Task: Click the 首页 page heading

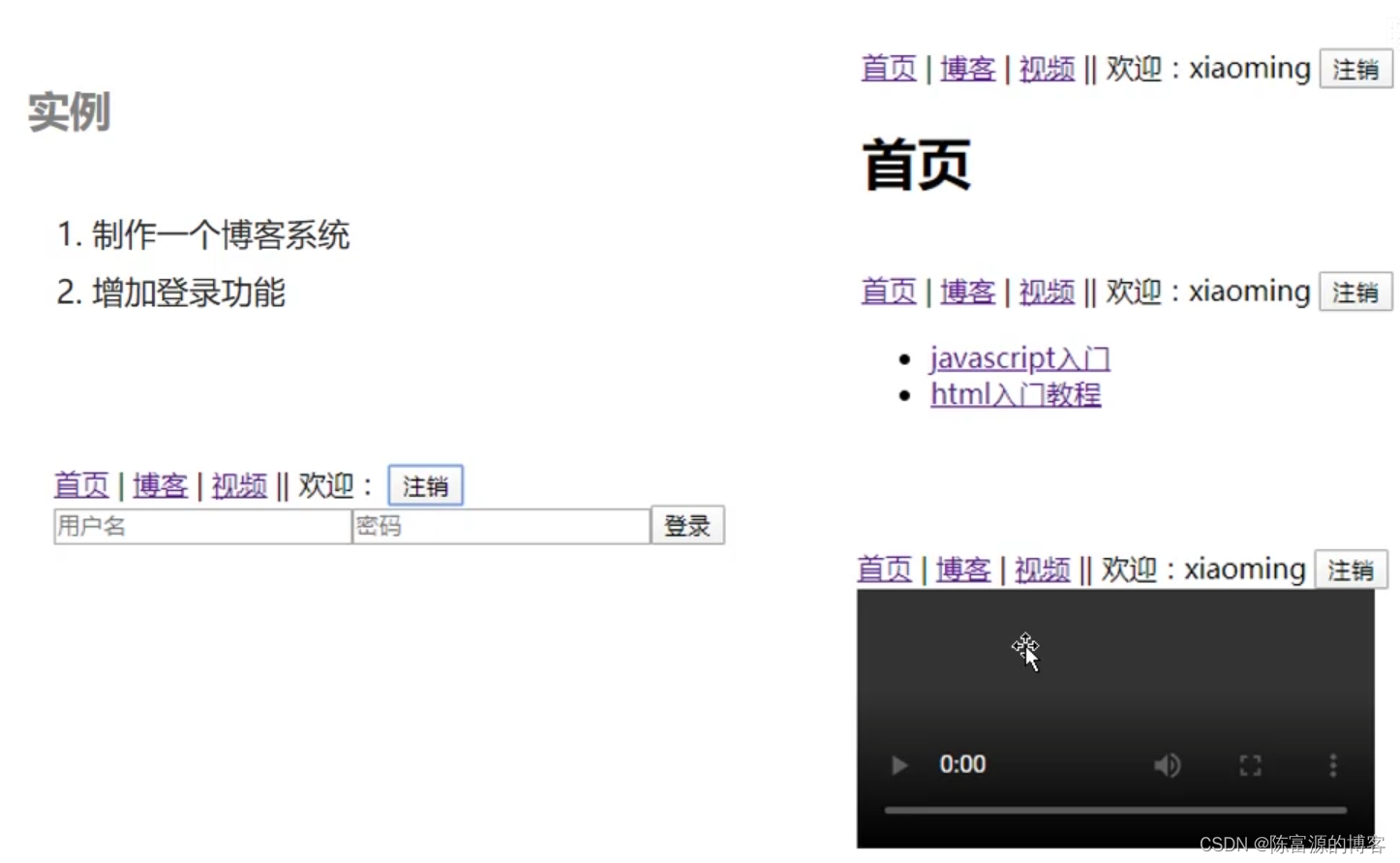Action: click(916, 165)
